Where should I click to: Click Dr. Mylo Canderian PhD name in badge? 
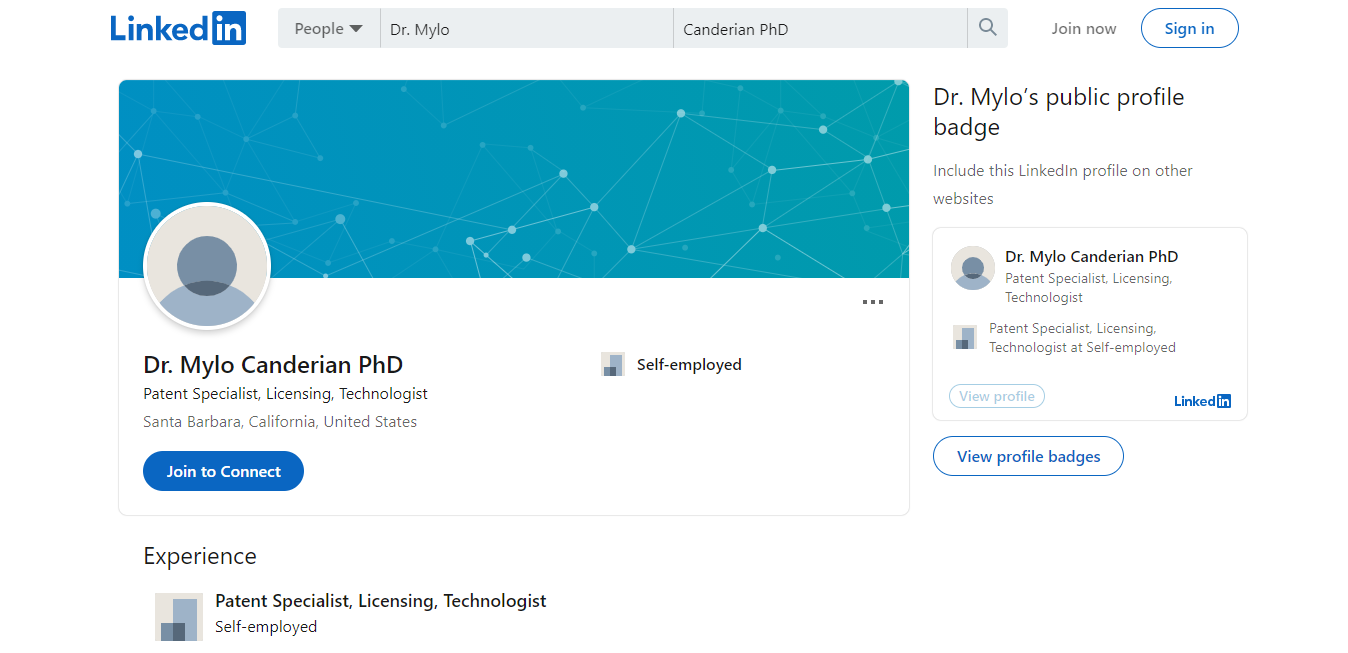click(x=1091, y=257)
